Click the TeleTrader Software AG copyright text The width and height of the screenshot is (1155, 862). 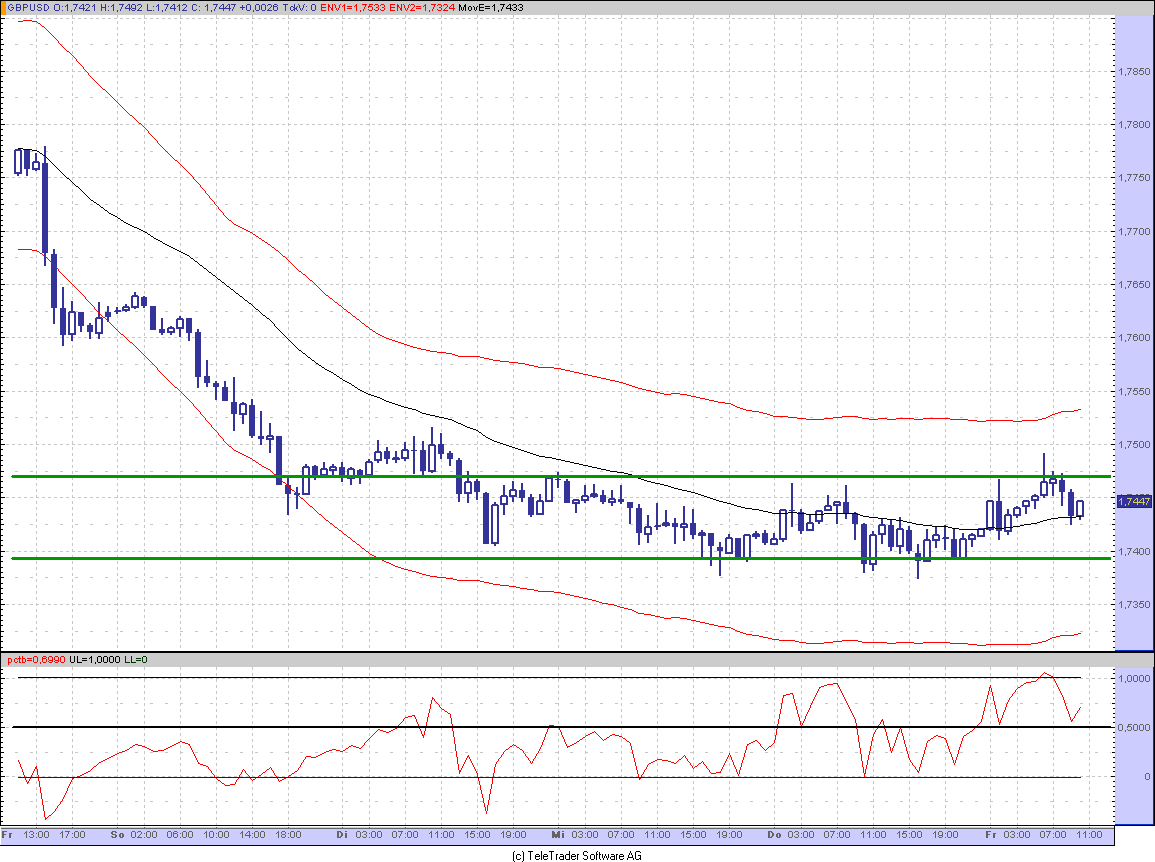point(576,856)
